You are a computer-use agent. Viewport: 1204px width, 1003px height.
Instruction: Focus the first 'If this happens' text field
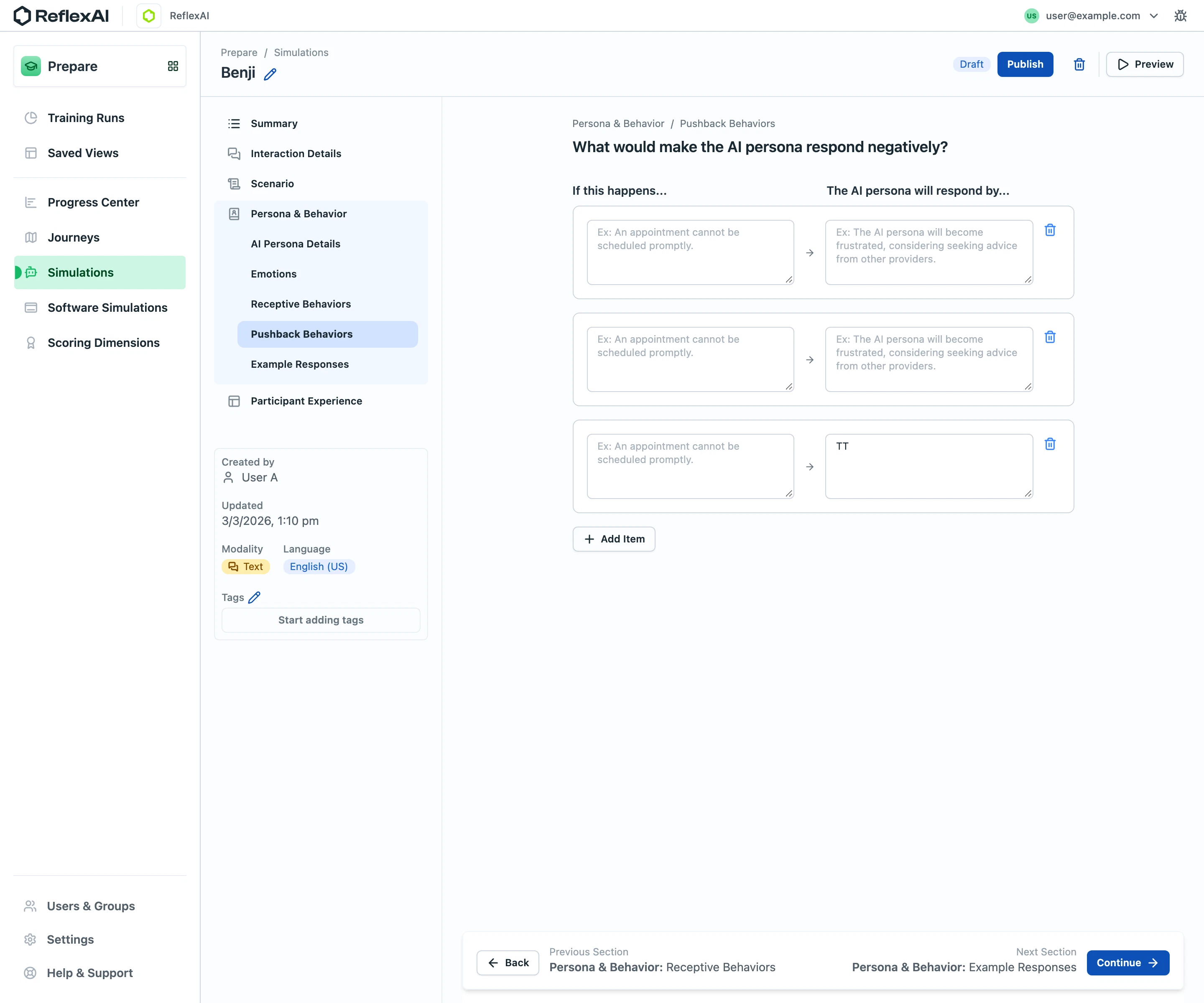[x=690, y=253]
